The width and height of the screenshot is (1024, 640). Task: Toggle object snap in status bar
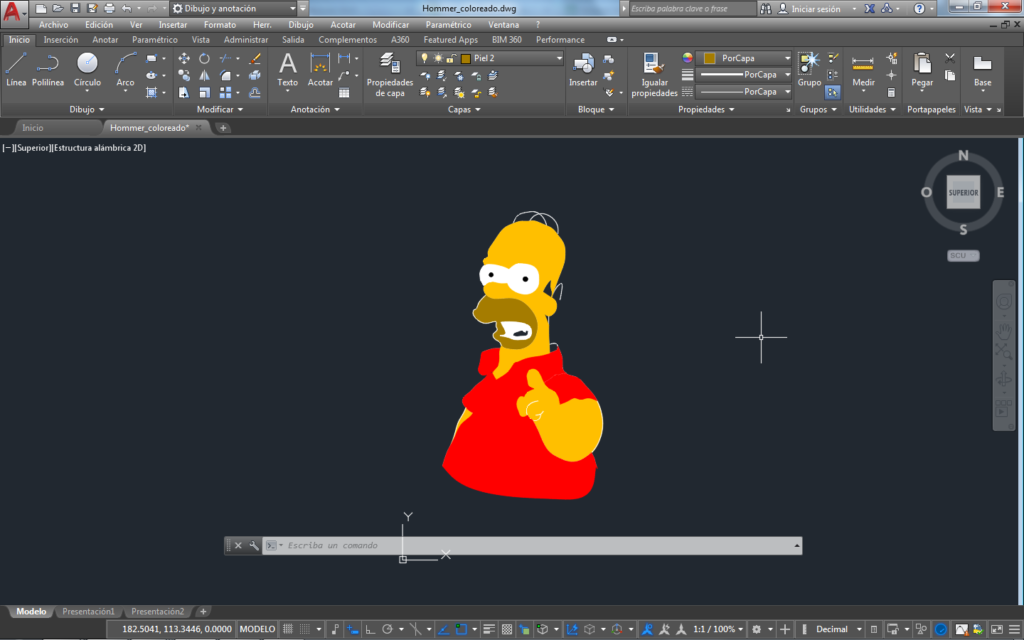pos(461,629)
